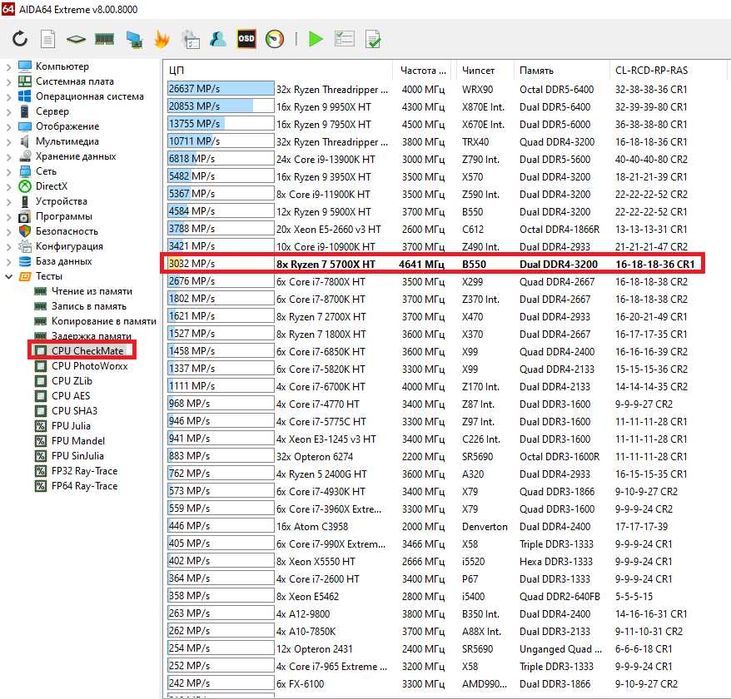The image size is (731, 699).
Task: Click the Refresh toolbar icon
Action: tap(20, 39)
